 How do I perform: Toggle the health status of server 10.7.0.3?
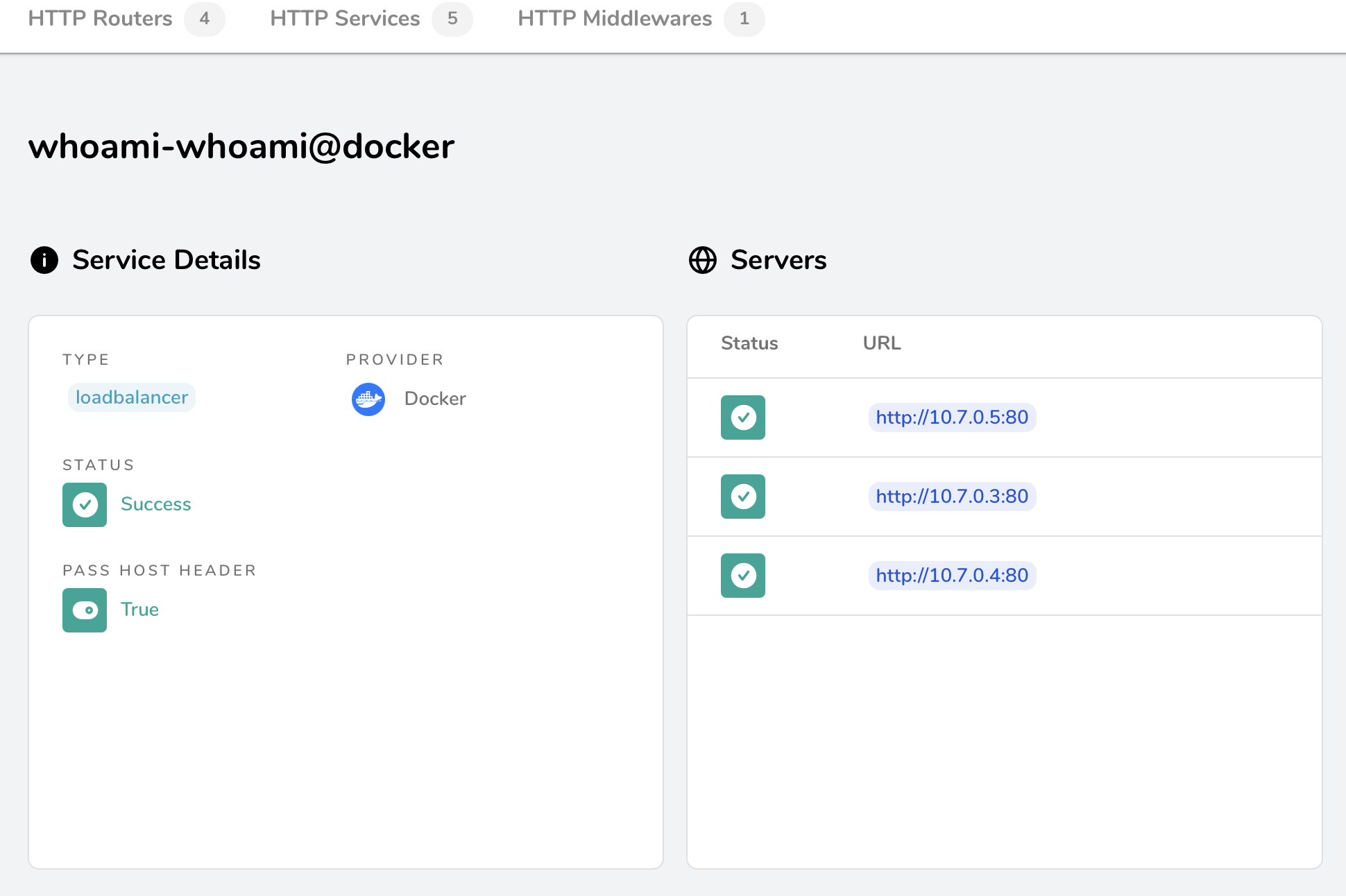pos(743,497)
